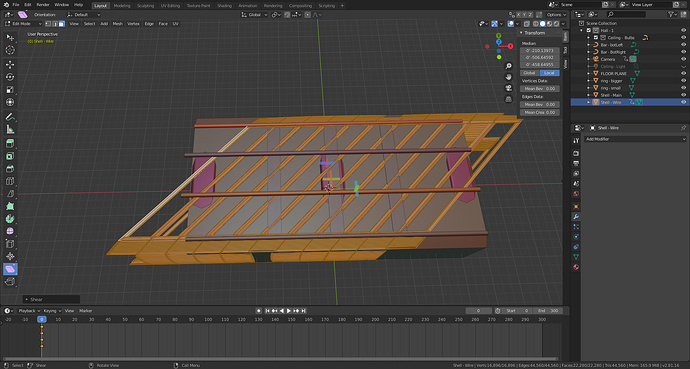
Task: Click the Mean Crease value slider
Action: click(540, 113)
